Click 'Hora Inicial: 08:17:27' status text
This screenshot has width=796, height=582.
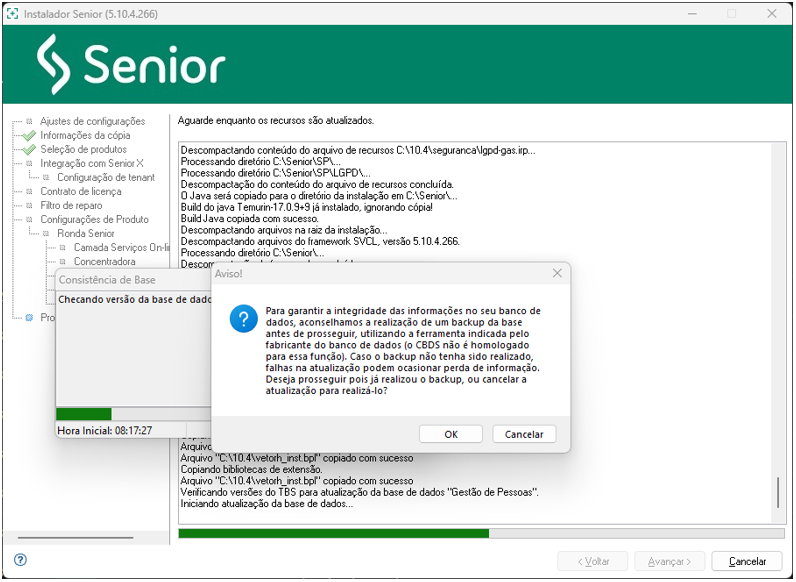point(105,431)
